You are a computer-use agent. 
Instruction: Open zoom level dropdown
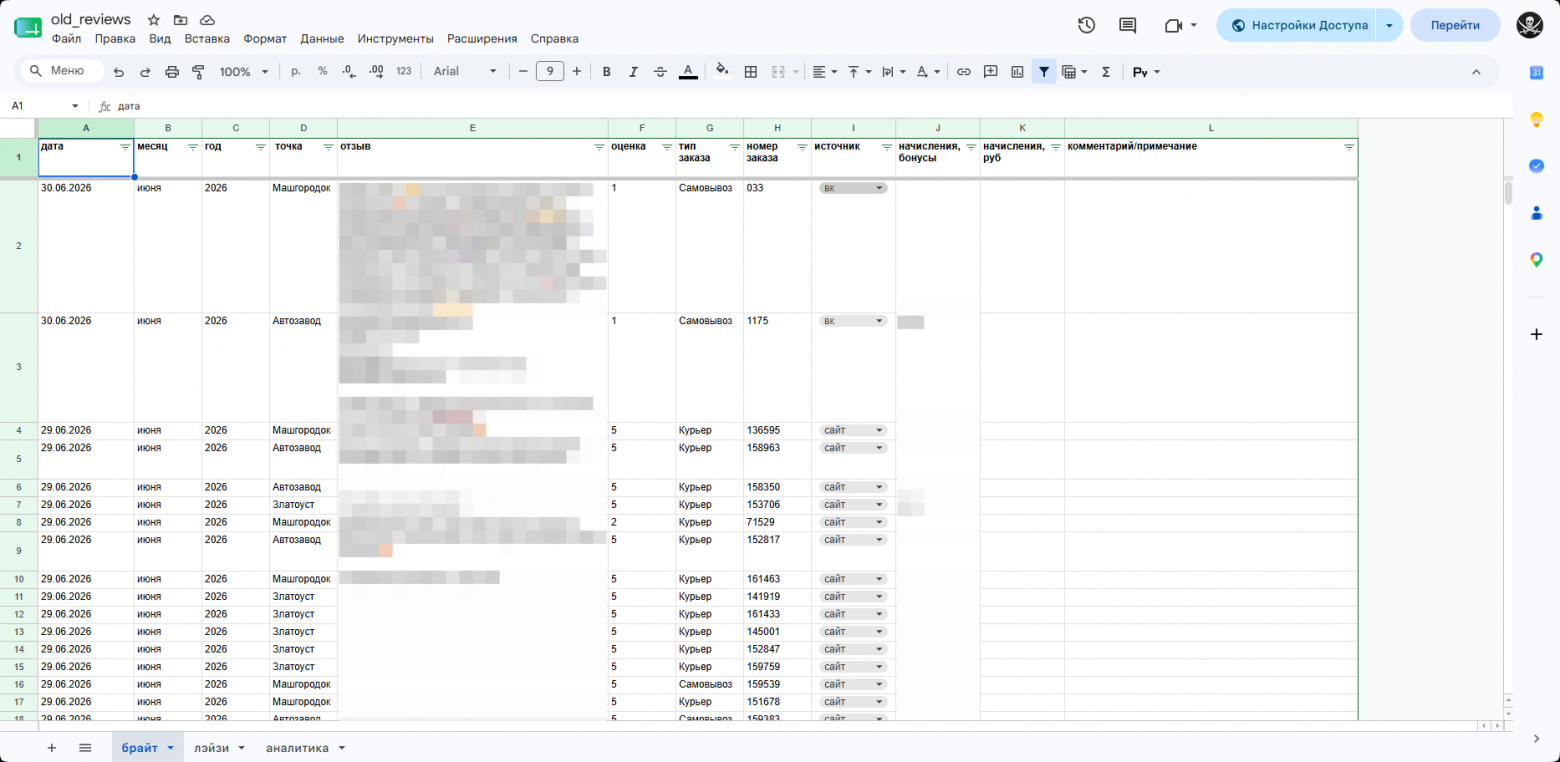point(244,72)
